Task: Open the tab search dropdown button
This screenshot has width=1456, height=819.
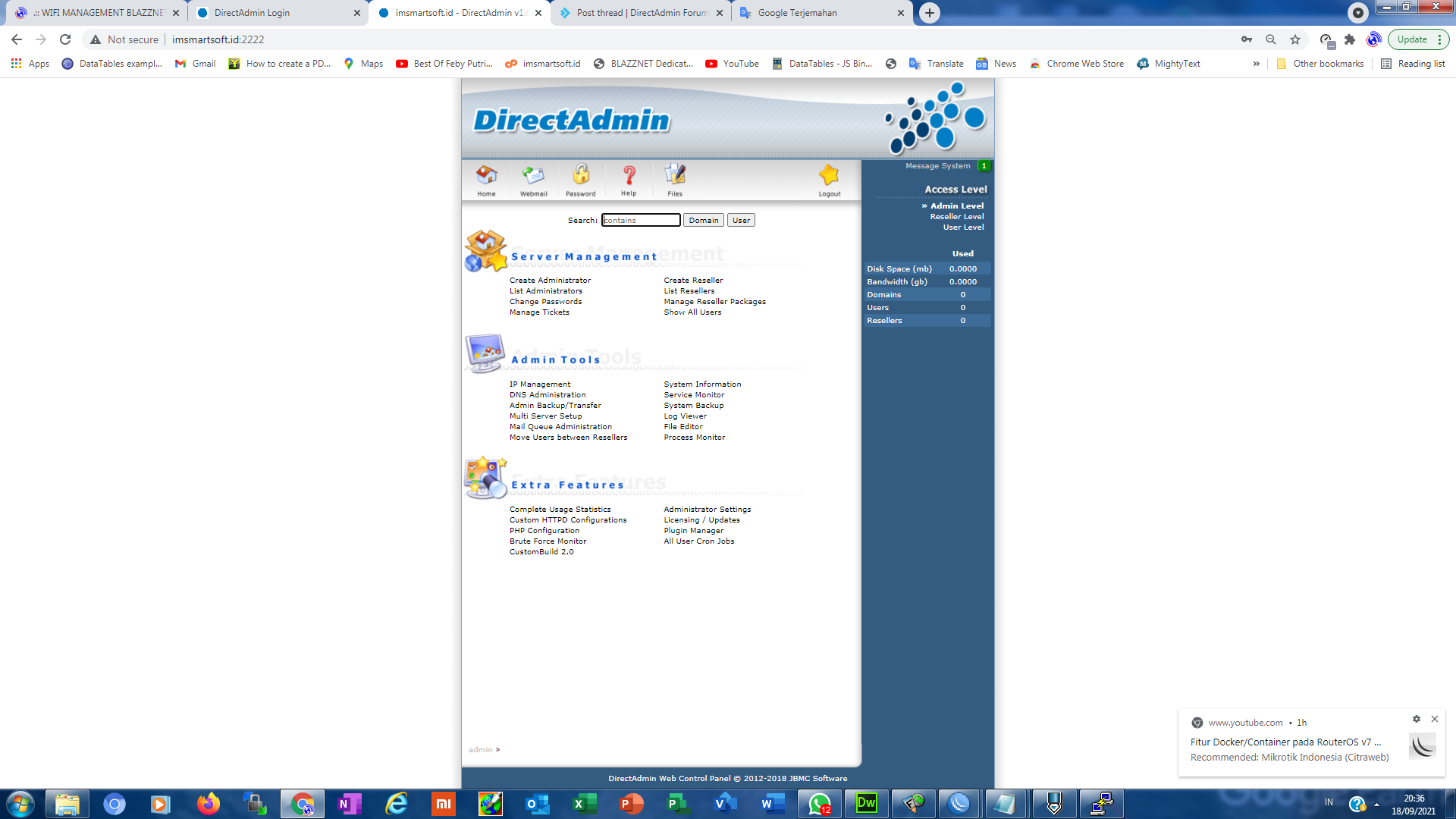Action: (1358, 13)
